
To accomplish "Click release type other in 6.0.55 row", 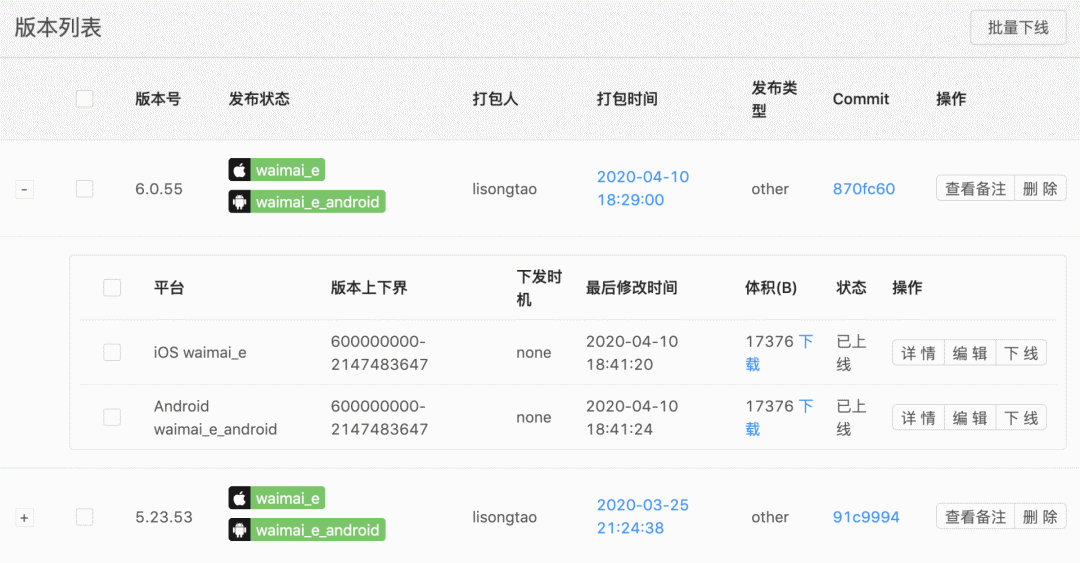I will [x=769, y=189].
